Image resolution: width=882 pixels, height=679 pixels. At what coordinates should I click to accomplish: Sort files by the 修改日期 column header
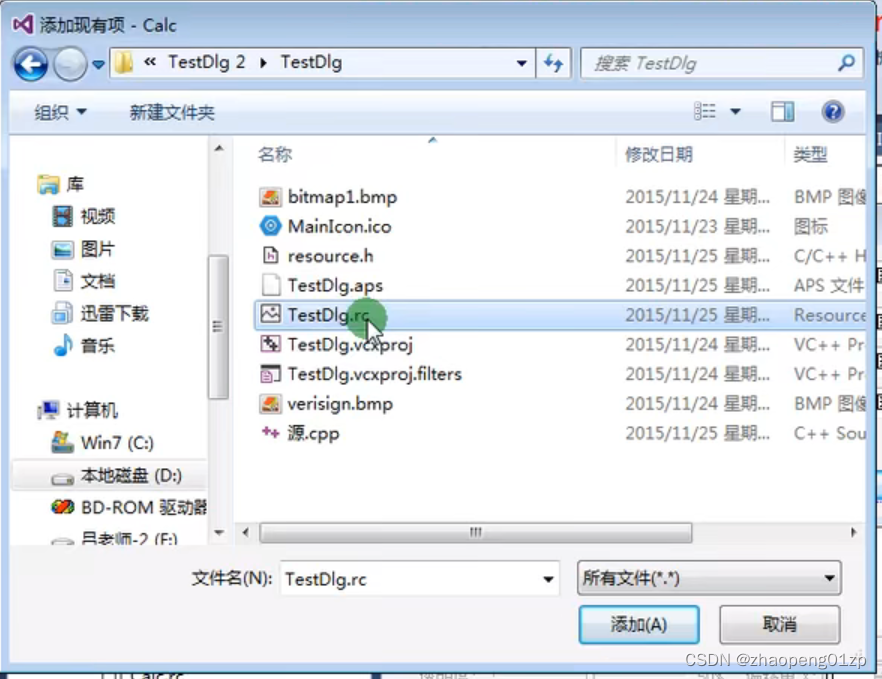point(659,154)
